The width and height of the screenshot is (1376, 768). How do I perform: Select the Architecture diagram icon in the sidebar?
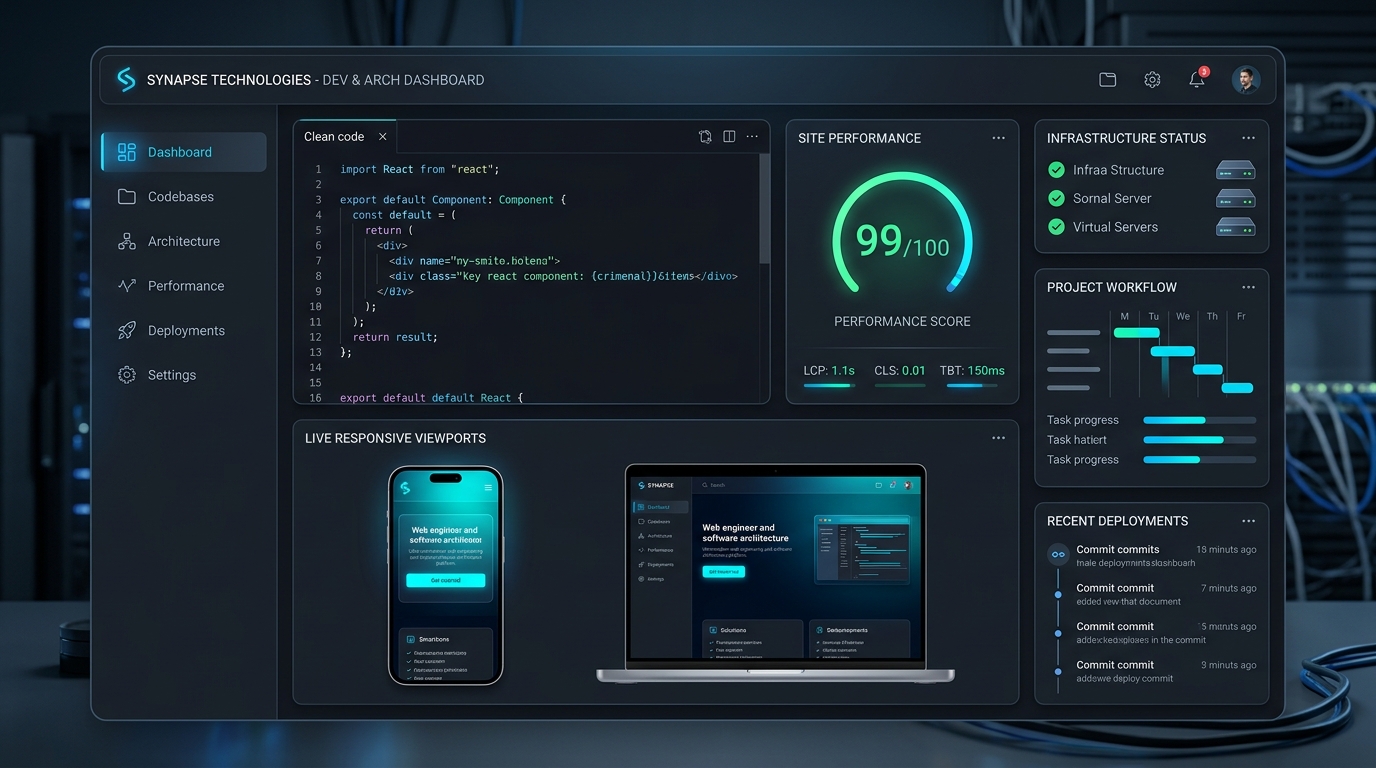click(127, 241)
